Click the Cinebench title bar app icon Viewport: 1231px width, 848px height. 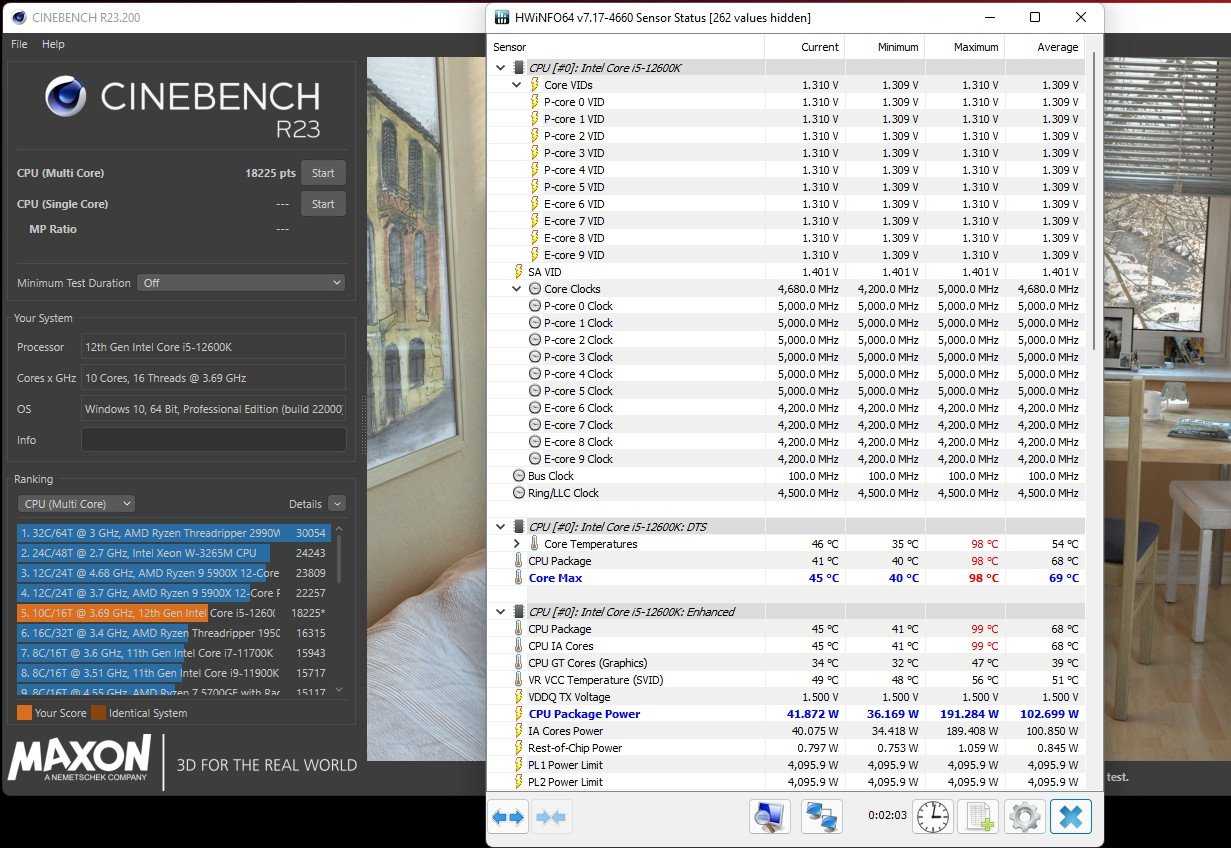point(19,17)
